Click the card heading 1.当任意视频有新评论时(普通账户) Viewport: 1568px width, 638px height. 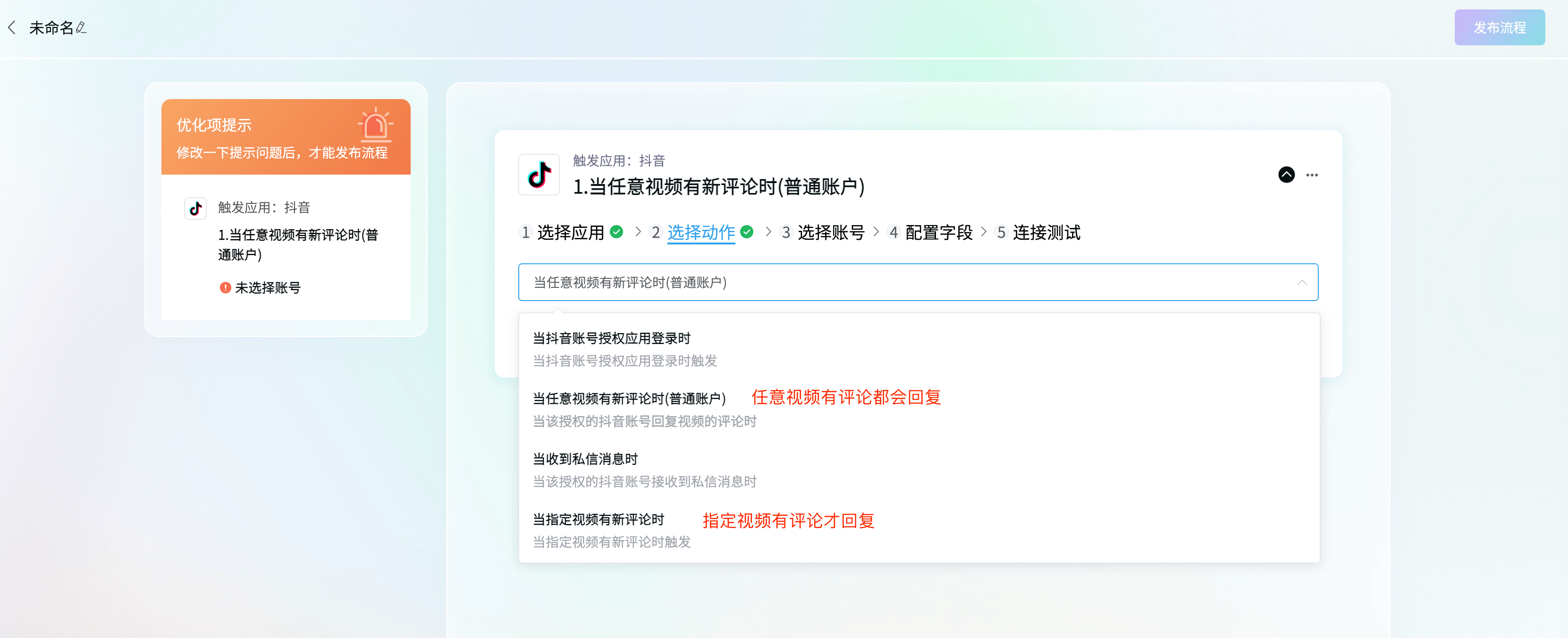[719, 186]
